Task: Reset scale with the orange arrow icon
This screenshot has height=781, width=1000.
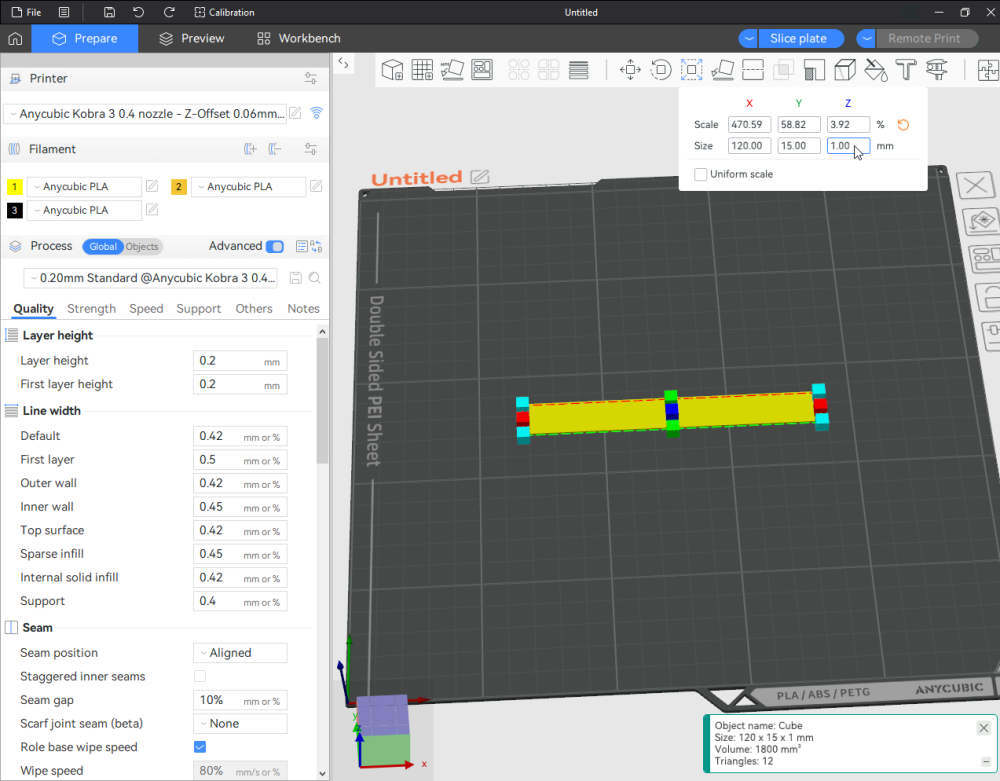Action: coord(903,124)
